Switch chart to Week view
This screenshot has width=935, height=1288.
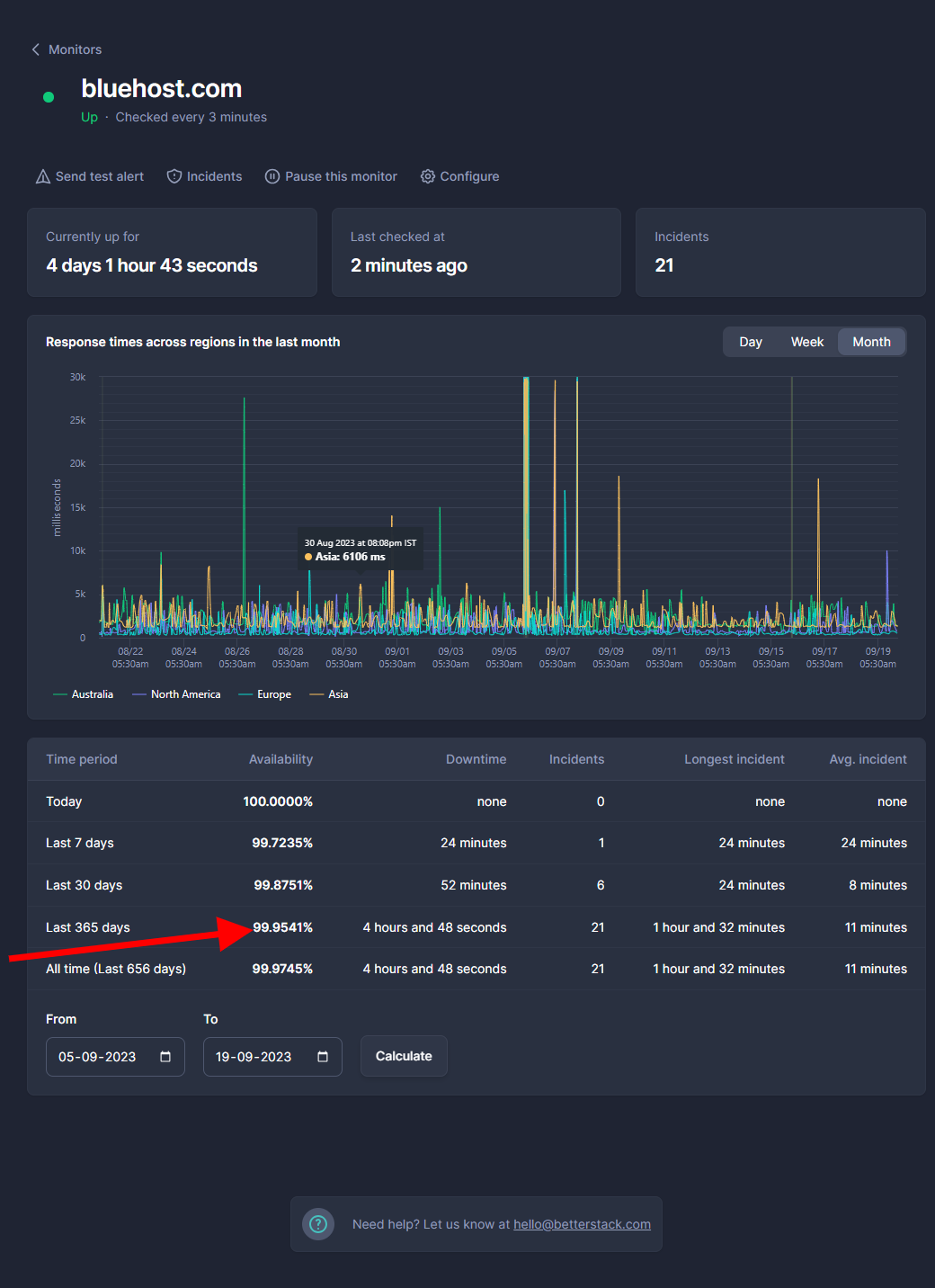pos(807,342)
